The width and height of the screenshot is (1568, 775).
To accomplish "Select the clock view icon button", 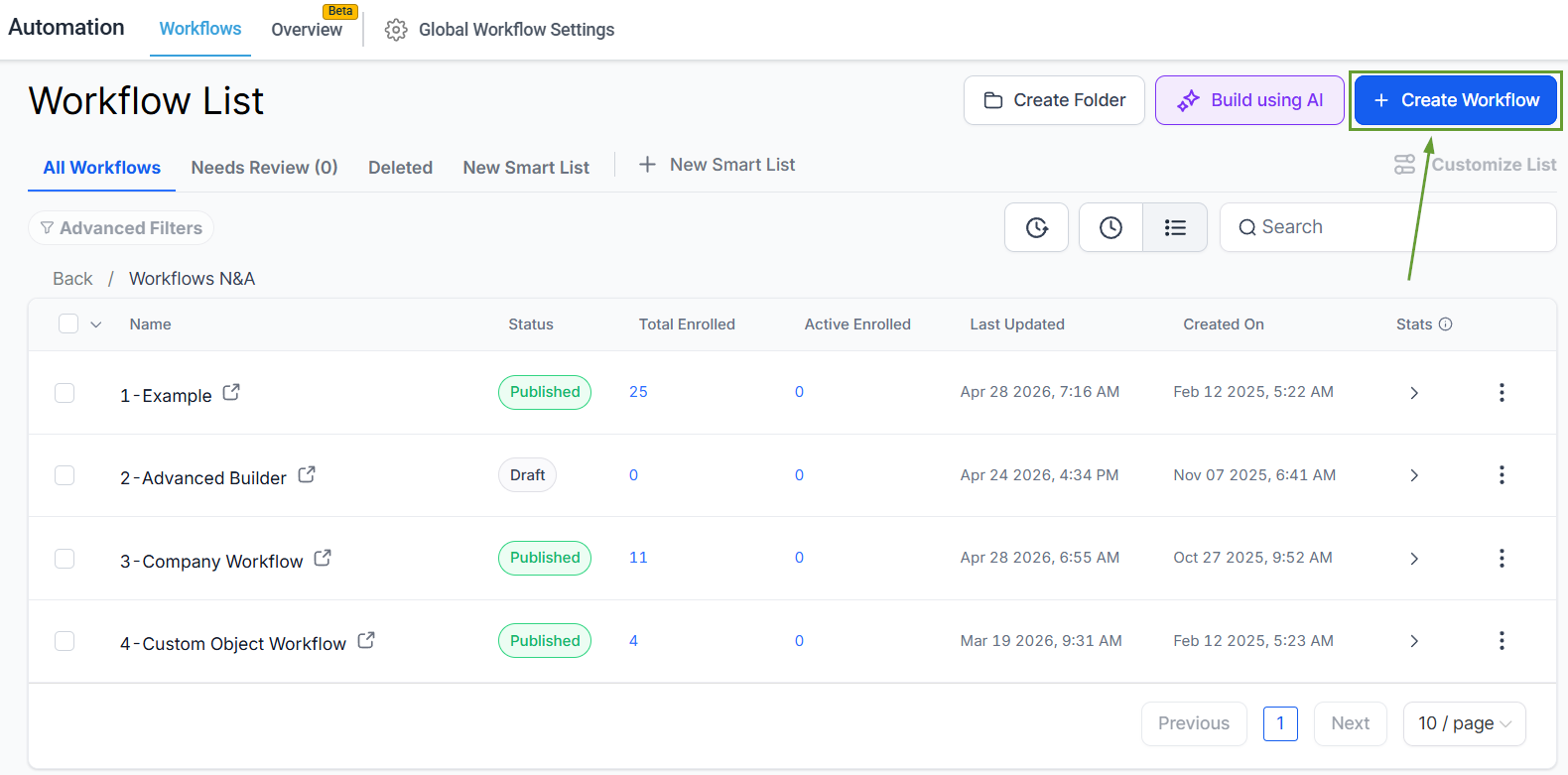I will [1111, 227].
